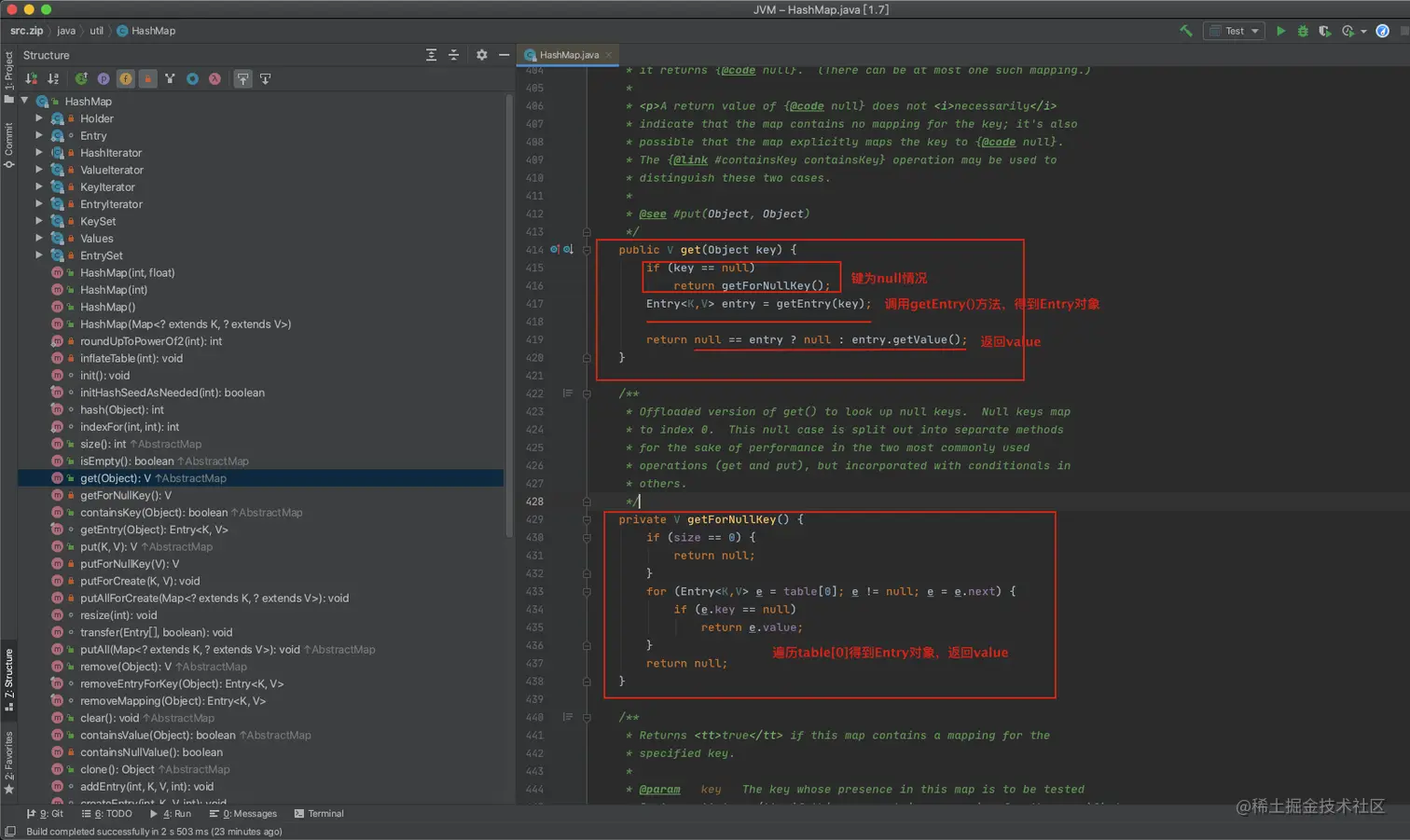The image size is (1410, 840).
Task: Open profiler options dropdown arrow
Action: tap(1363, 32)
